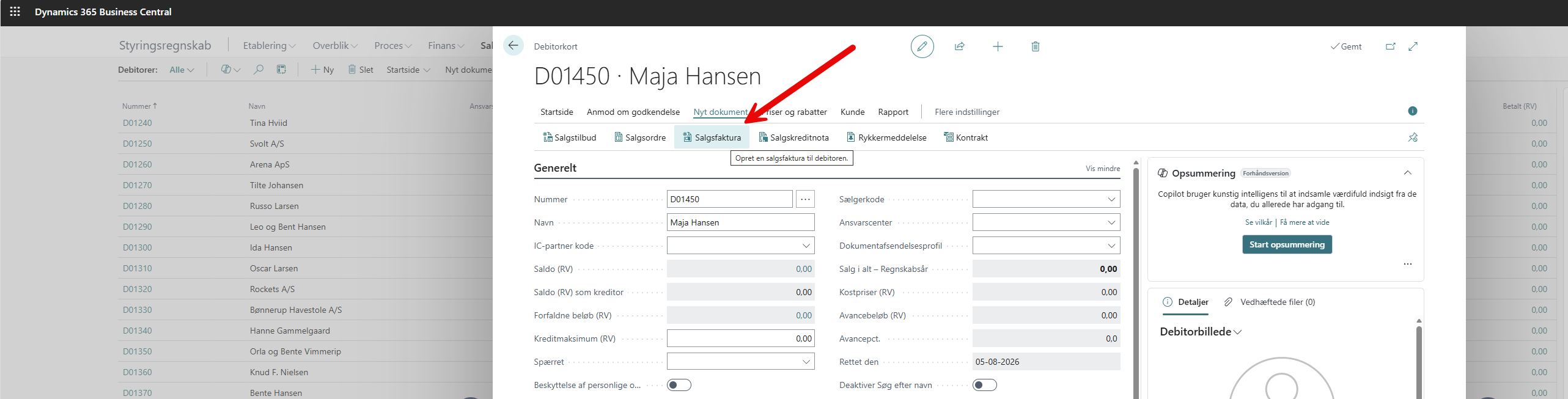
Task: Click the info circle icon beside the action bar
Action: [1413, 111]
